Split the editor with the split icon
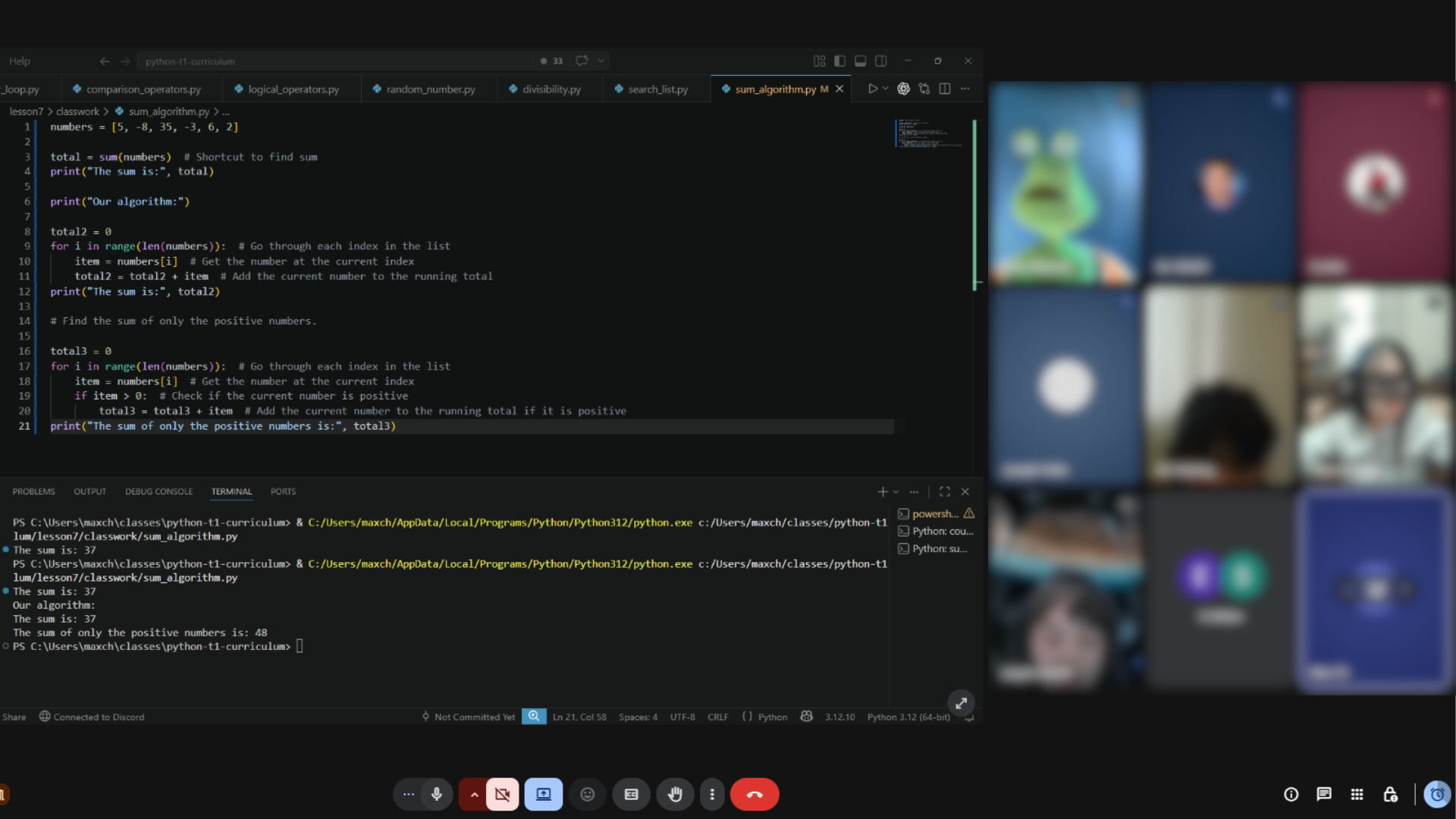Viewport: 1456px width, 819px height. [x=945, y=89]
